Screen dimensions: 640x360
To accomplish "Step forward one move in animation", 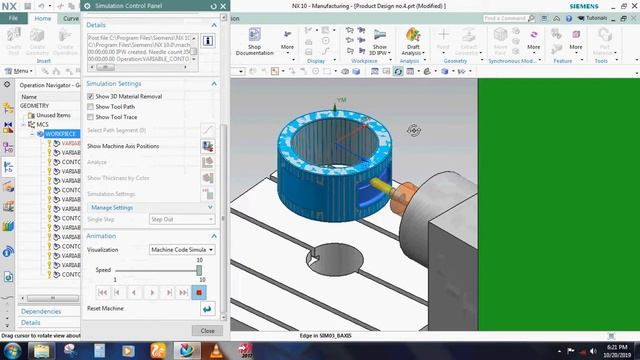I will (169, 292).
